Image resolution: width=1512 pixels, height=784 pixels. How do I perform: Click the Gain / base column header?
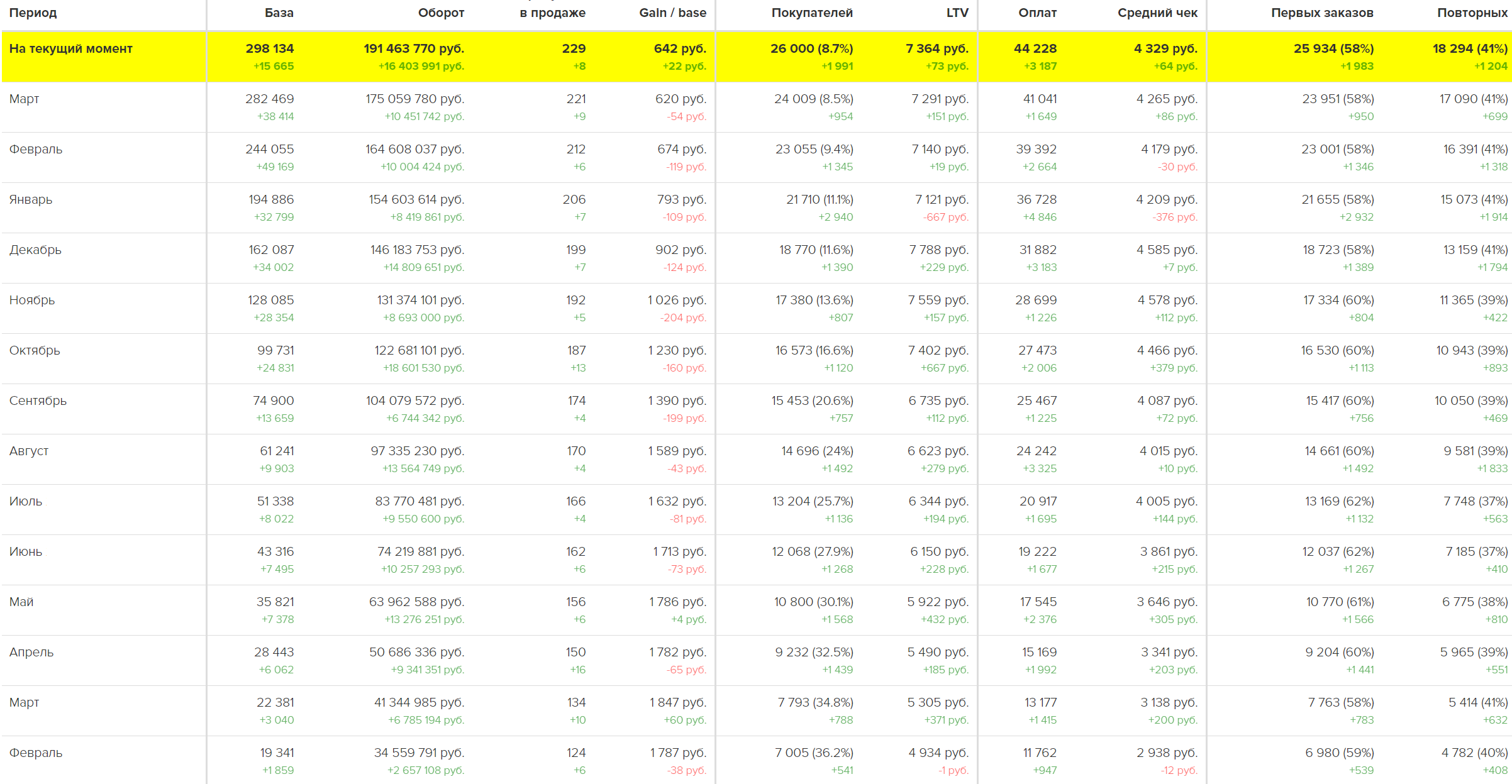point(672,13)
